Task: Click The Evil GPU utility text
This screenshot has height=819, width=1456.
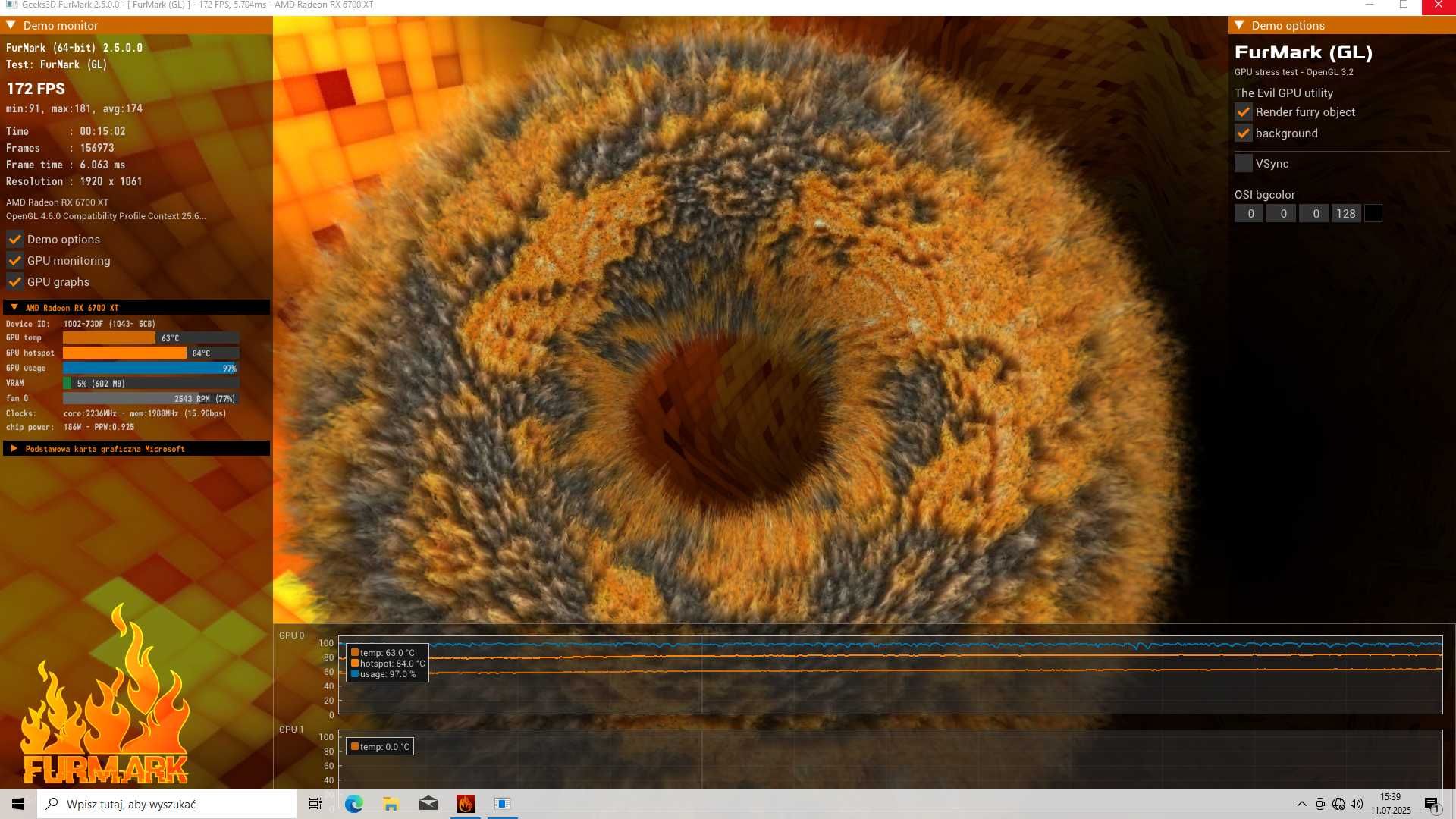Action: point(1284,93)
